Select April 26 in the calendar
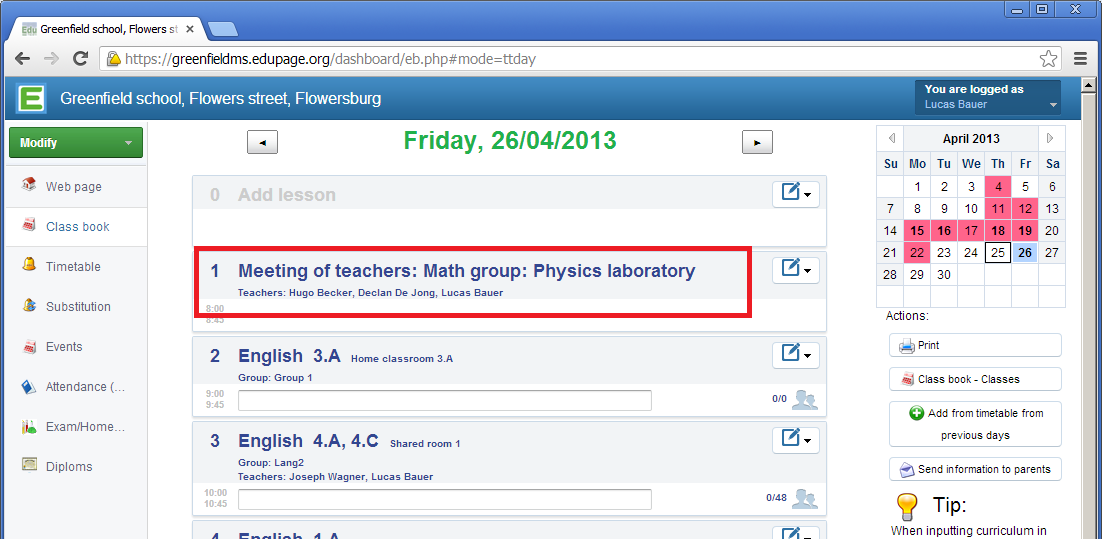This screenshot has height=539, width=1102. point(1025,253)
